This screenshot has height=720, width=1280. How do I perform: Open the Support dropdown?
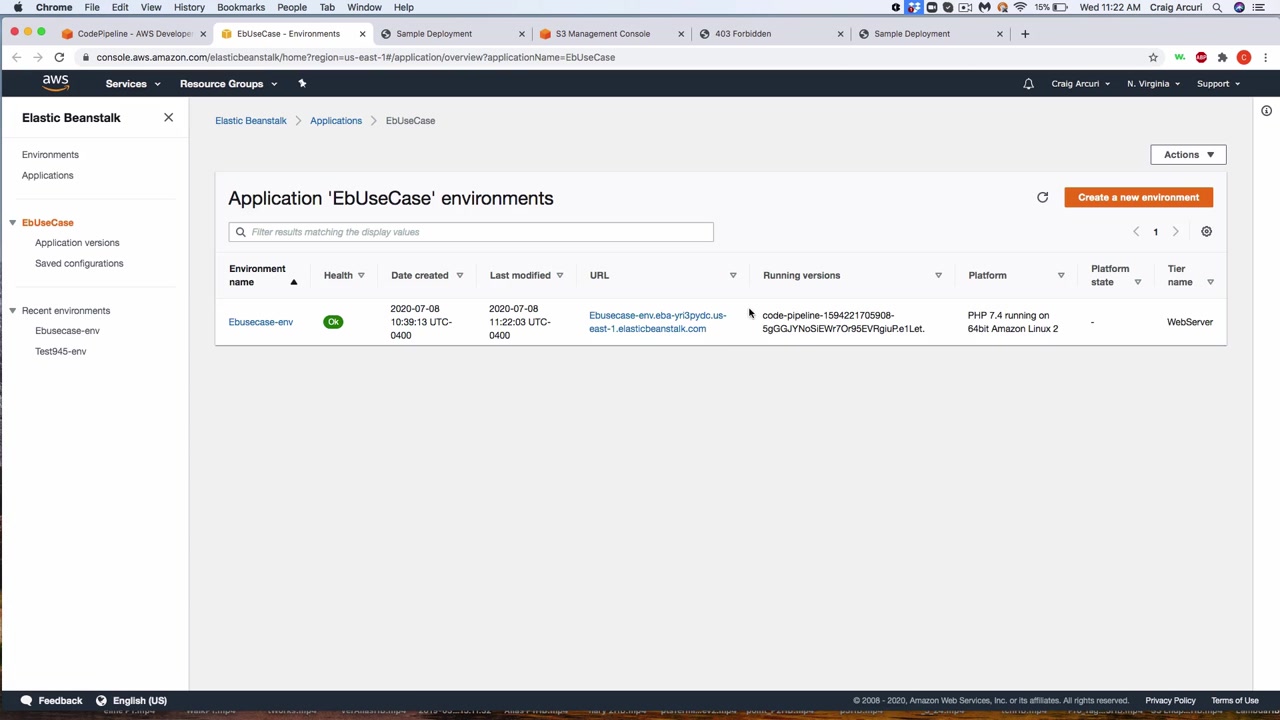(x=1218, y=84)
